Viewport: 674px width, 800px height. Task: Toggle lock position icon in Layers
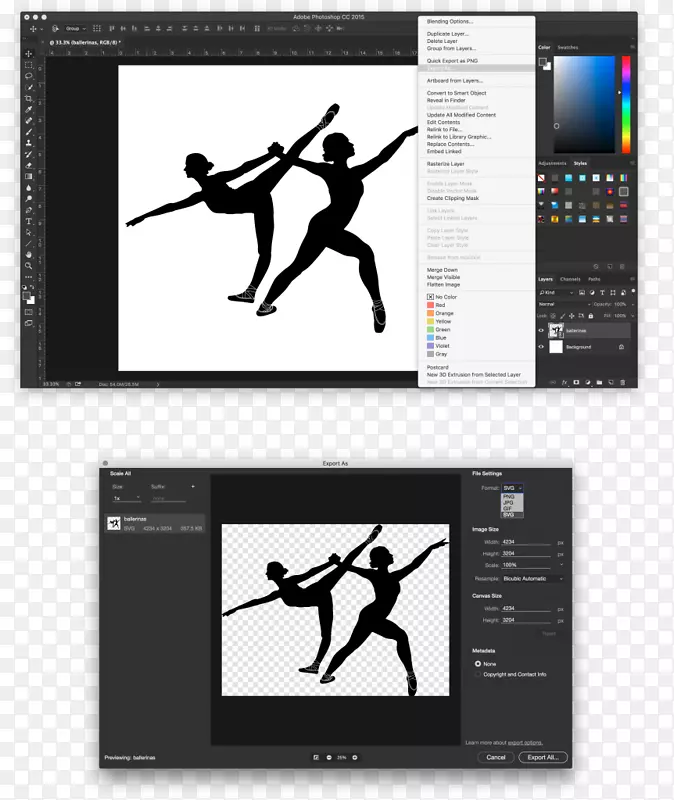(571, 316)
